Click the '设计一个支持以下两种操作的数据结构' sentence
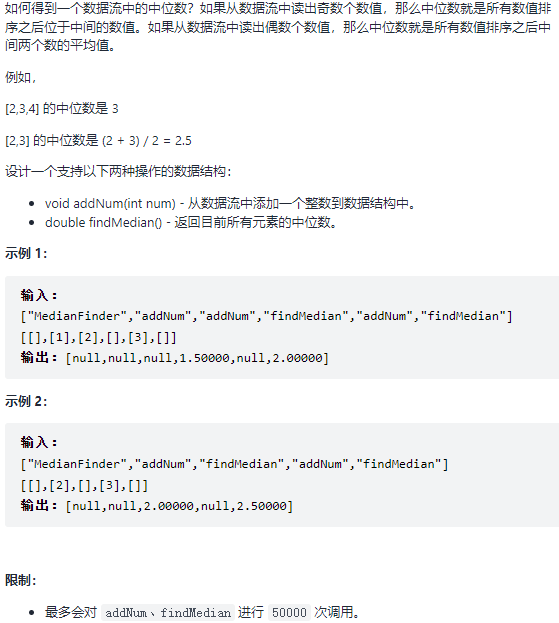 118,172
